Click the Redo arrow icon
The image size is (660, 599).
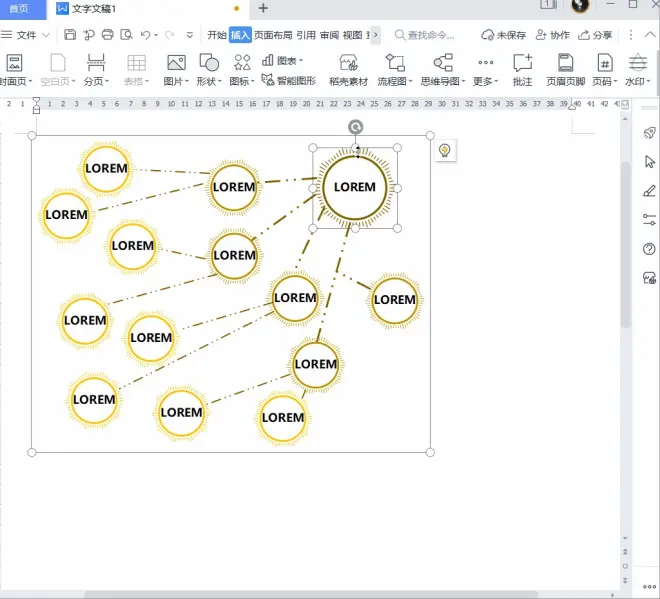[x=170, y=35]
